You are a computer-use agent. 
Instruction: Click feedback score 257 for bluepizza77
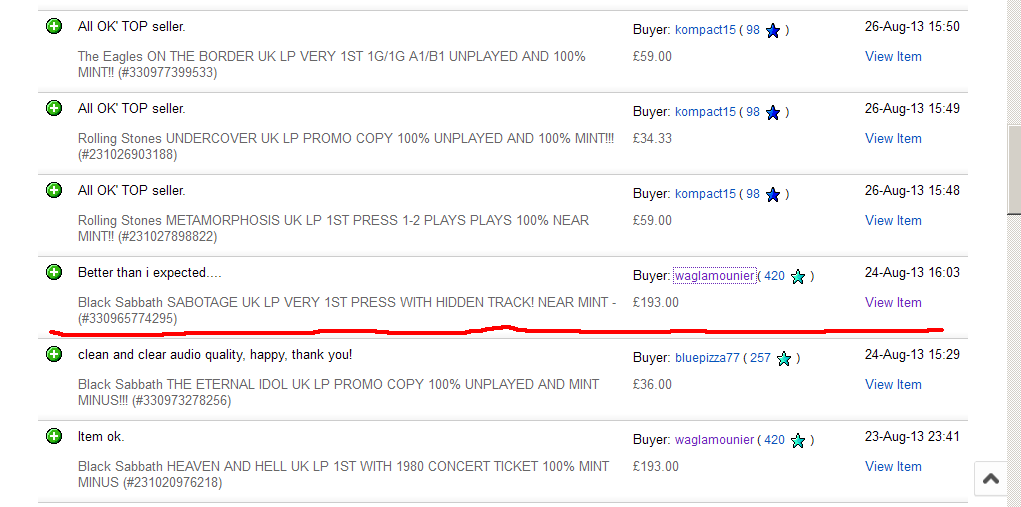pyautogui.click(x=759, y=357)
